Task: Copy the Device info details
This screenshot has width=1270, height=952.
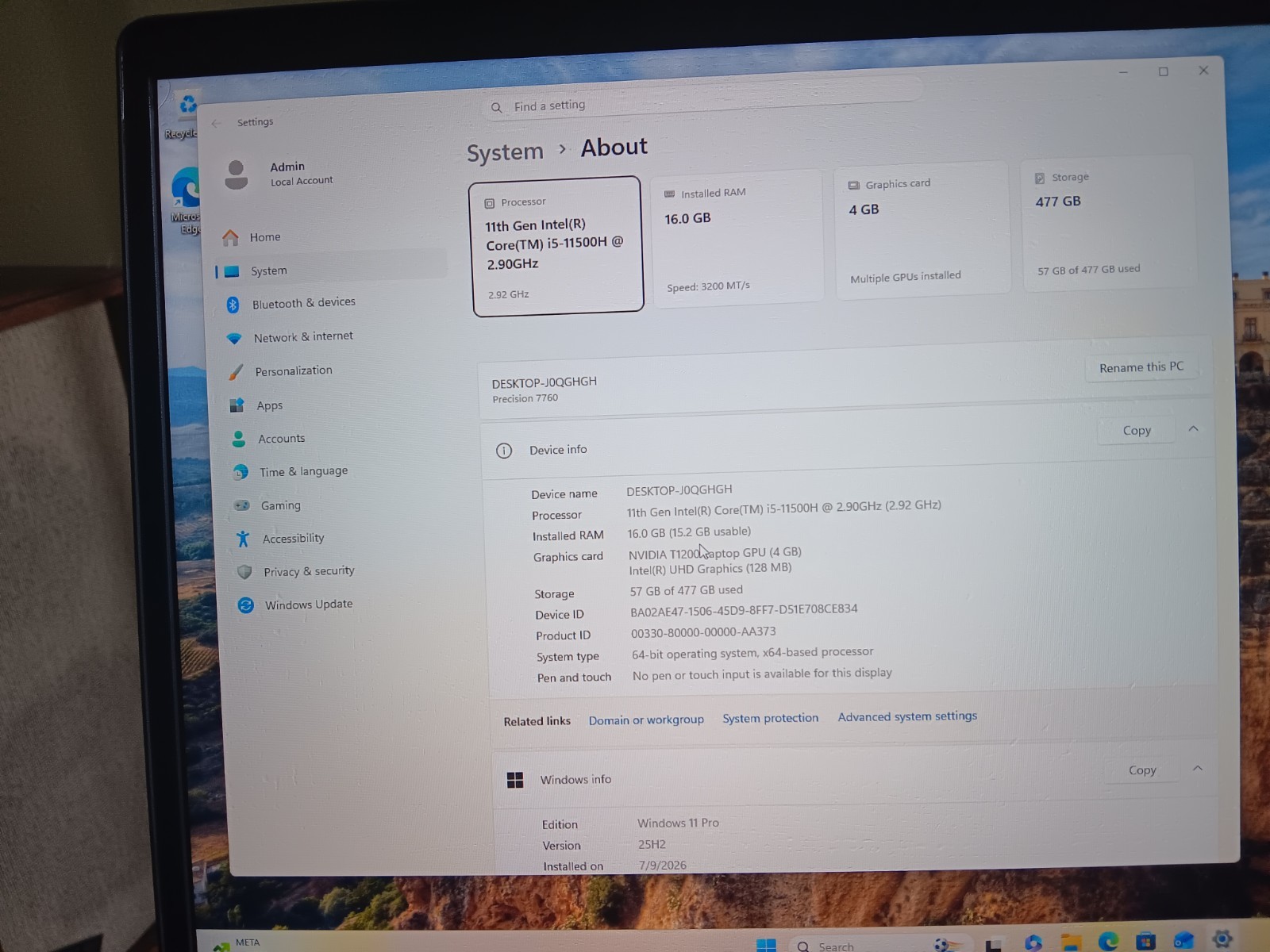Action: point(1137,431)
